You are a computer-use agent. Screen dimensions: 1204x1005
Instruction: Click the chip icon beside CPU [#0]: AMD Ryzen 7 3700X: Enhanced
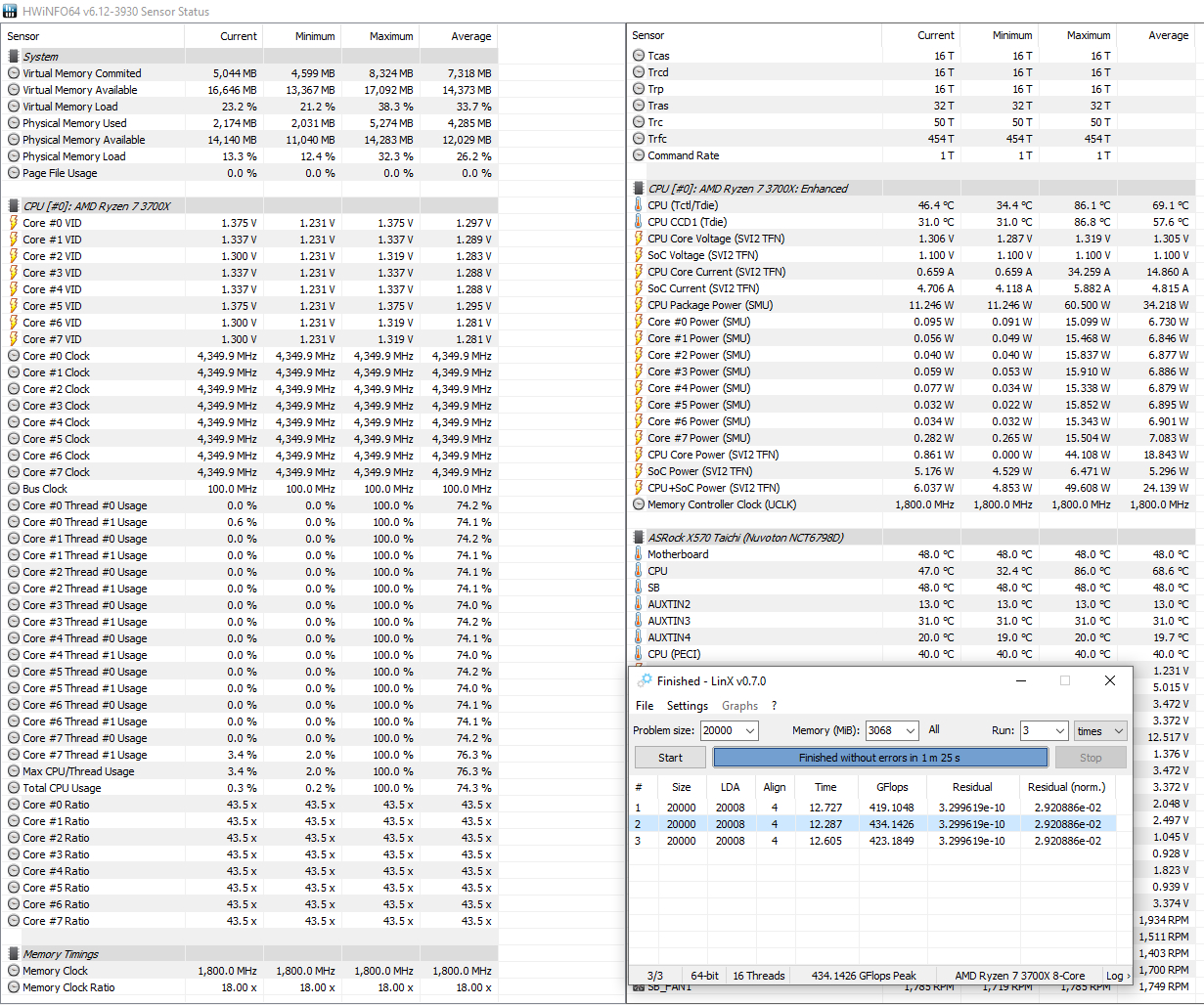[x=639, y=189]
